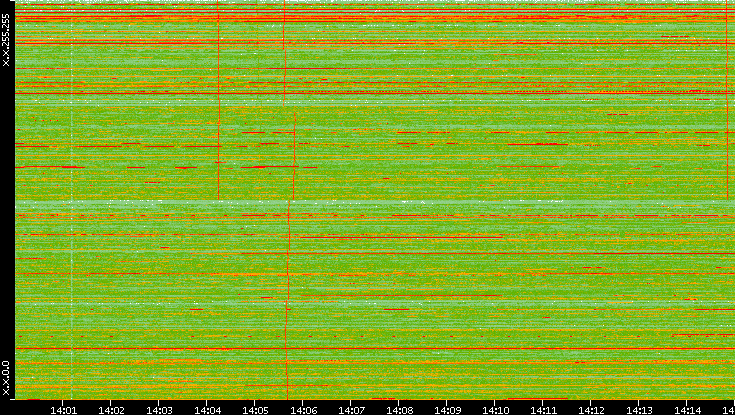The width and height of the screenshot is (735, 415).
Task: Click the x.x.0.0 address axis label
Action: [x=6, y=378]
